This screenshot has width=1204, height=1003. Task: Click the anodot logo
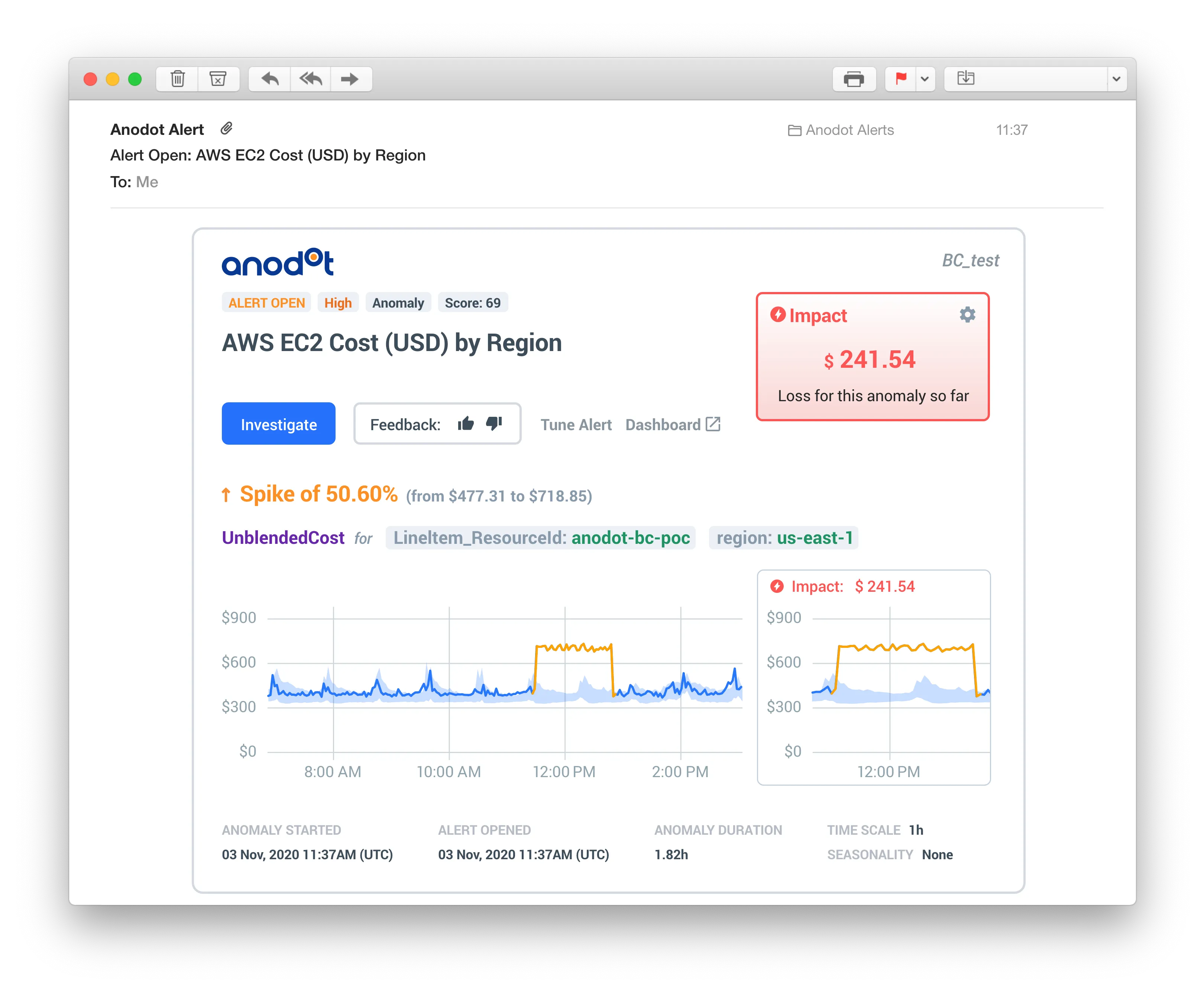click(x=278, y=263)
